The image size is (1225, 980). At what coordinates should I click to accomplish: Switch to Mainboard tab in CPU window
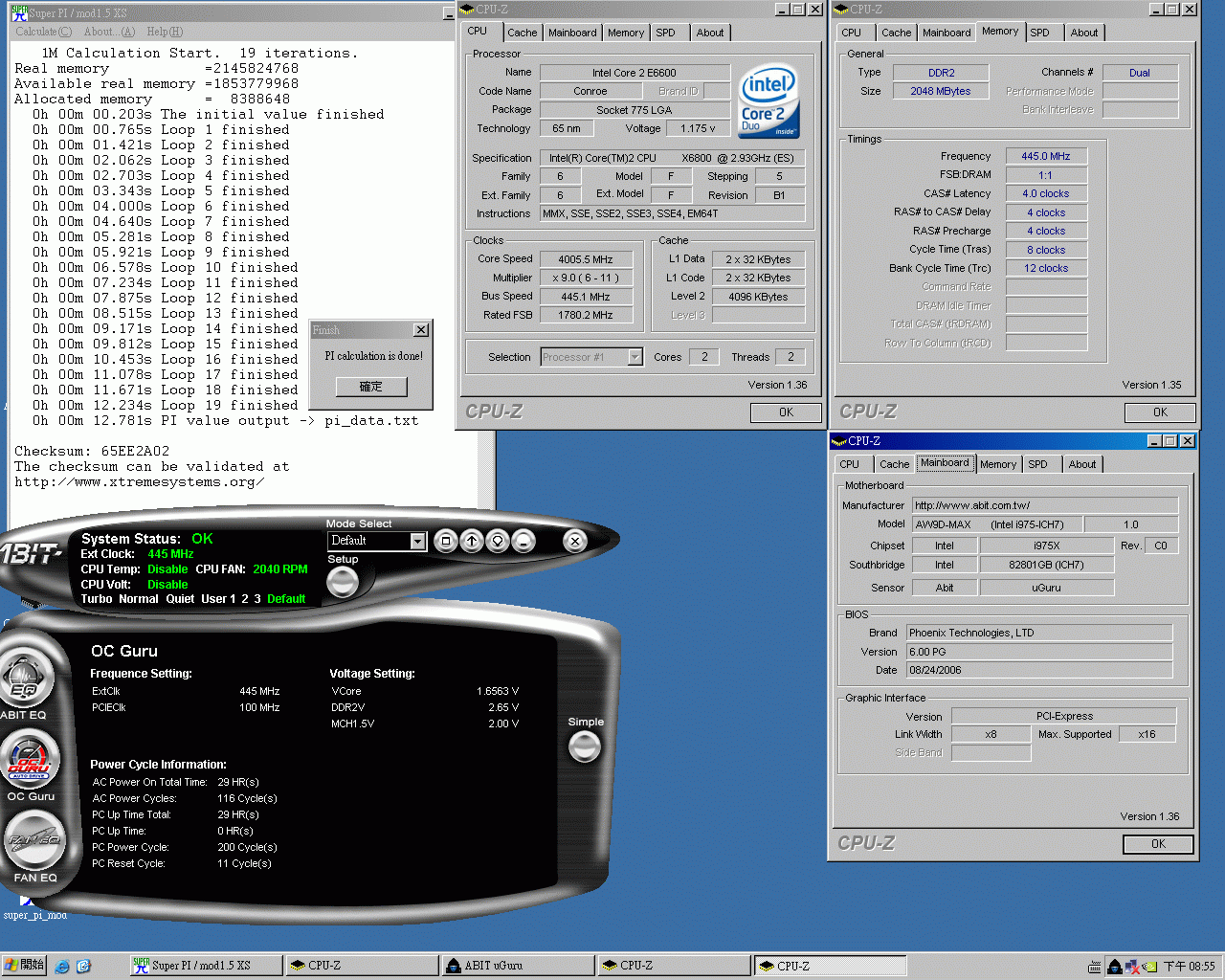pyautogui.click(x=572, y=33)
